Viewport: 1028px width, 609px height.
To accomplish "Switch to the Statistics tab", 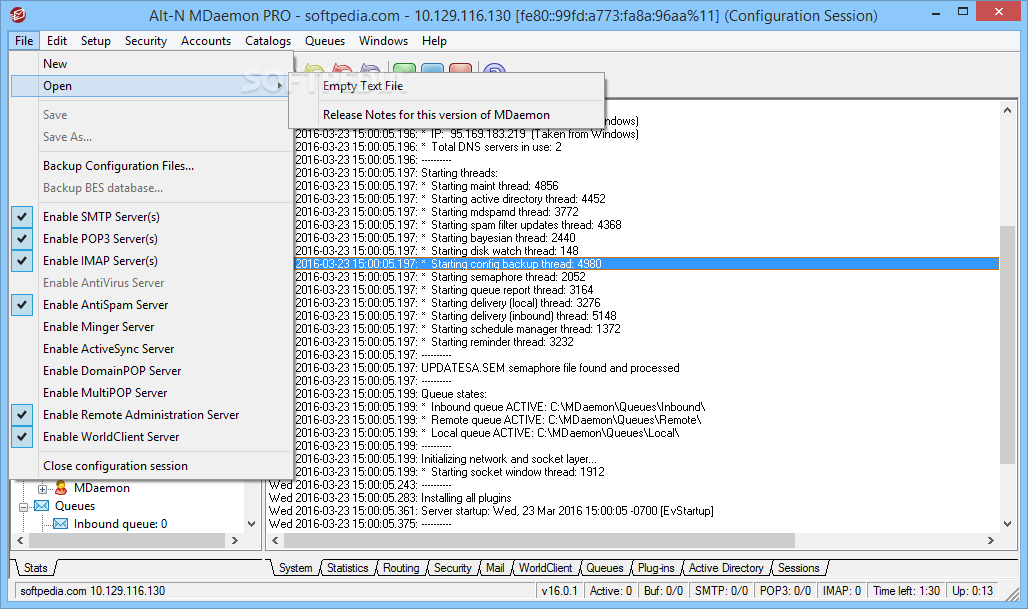I will 347,568.
